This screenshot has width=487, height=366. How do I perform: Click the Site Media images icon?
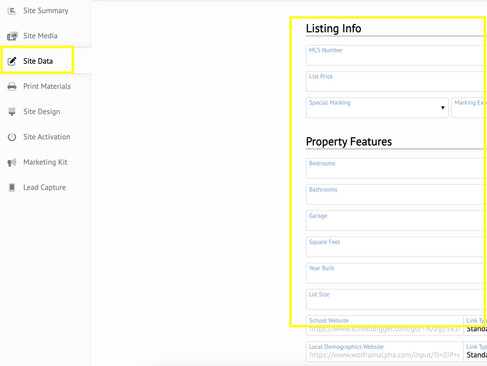click(12, 36)
